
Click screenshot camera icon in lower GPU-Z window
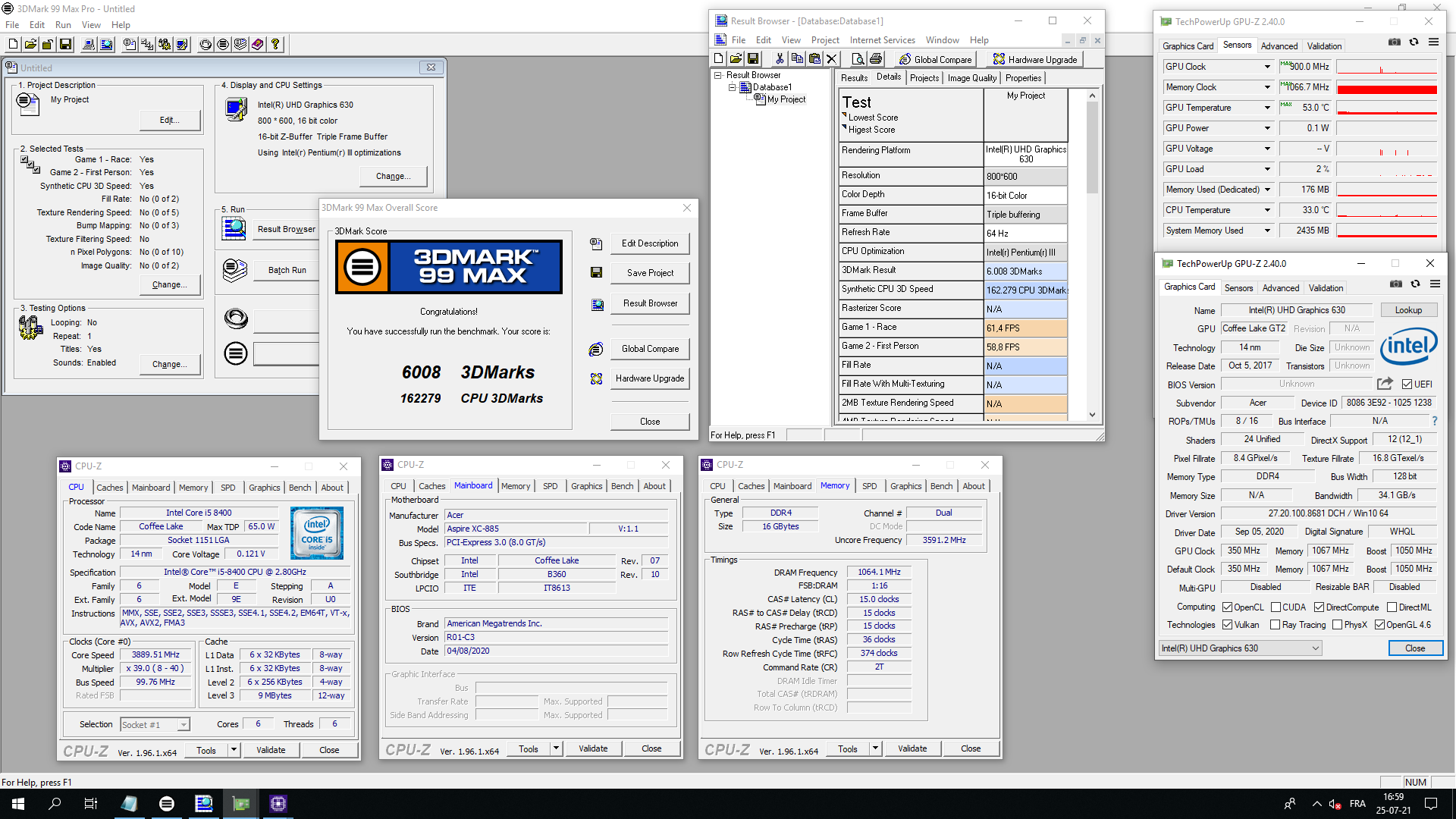point(1396,284)
